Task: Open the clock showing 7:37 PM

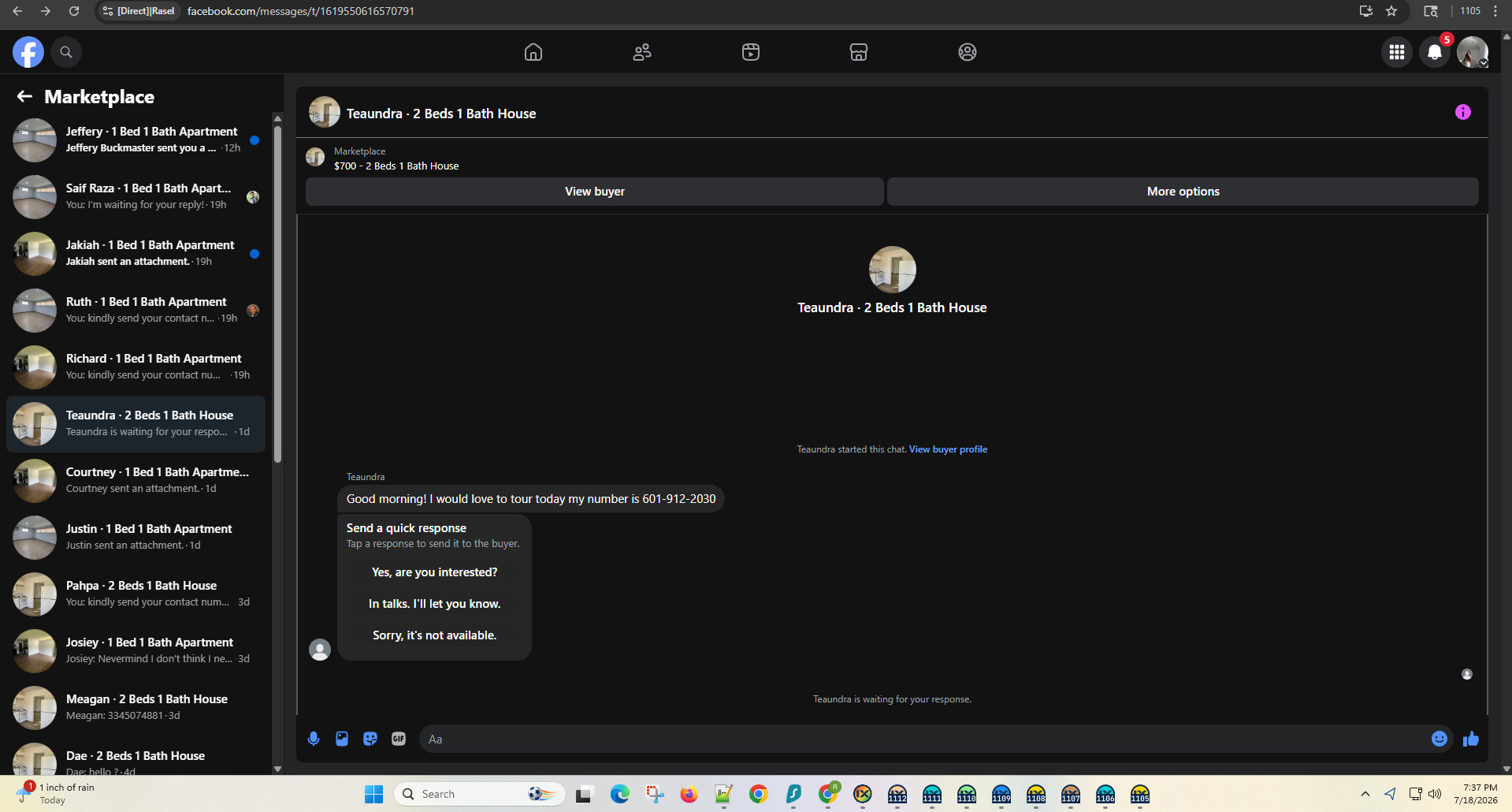Action: click(1476, 793)
